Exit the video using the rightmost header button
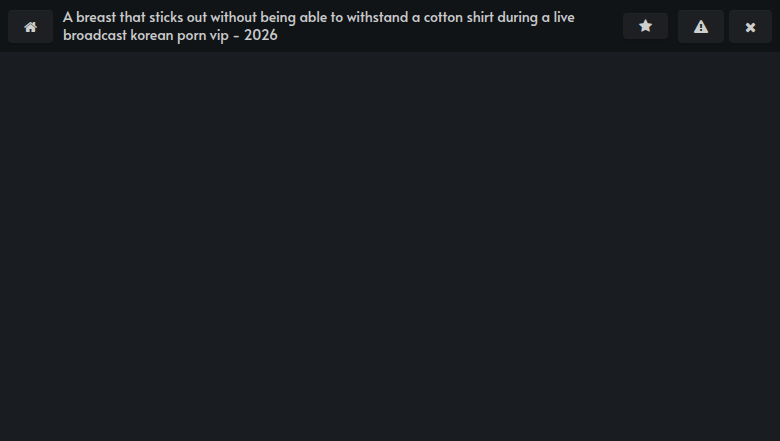780x441 pixels. click(750, 27)
